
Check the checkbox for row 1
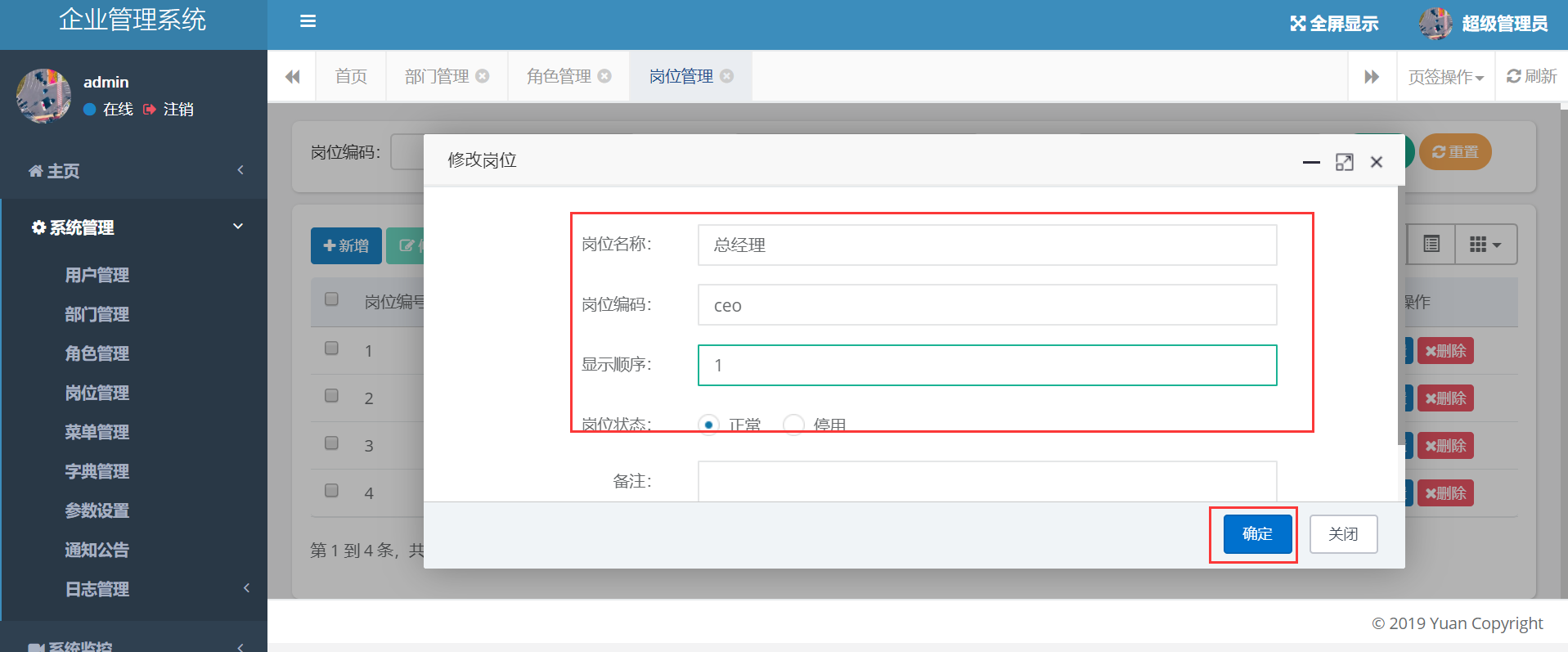pos(331,348)
